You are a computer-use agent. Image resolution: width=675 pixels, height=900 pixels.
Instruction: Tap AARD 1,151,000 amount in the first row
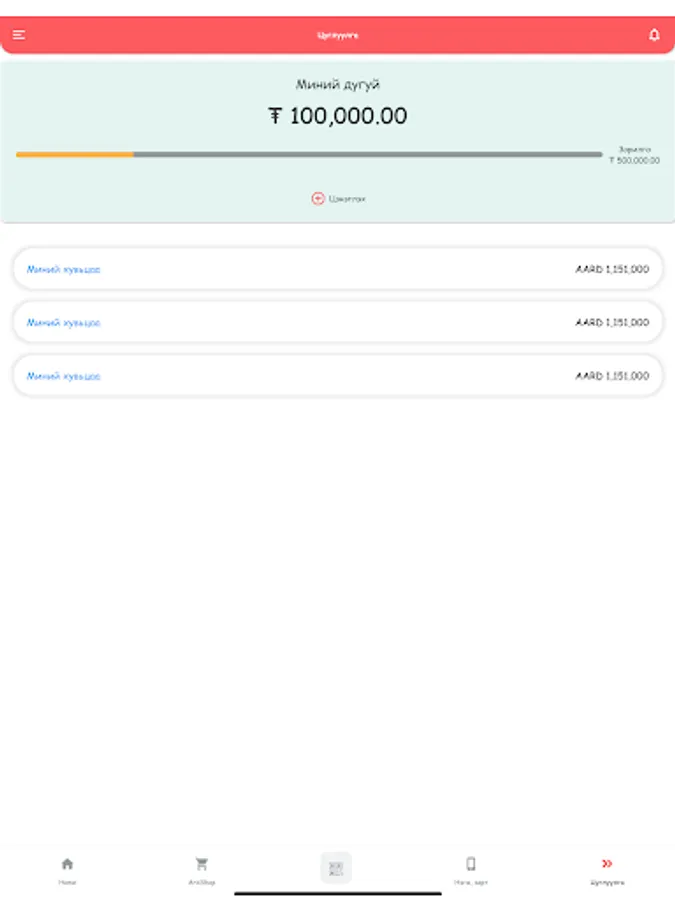612,269
